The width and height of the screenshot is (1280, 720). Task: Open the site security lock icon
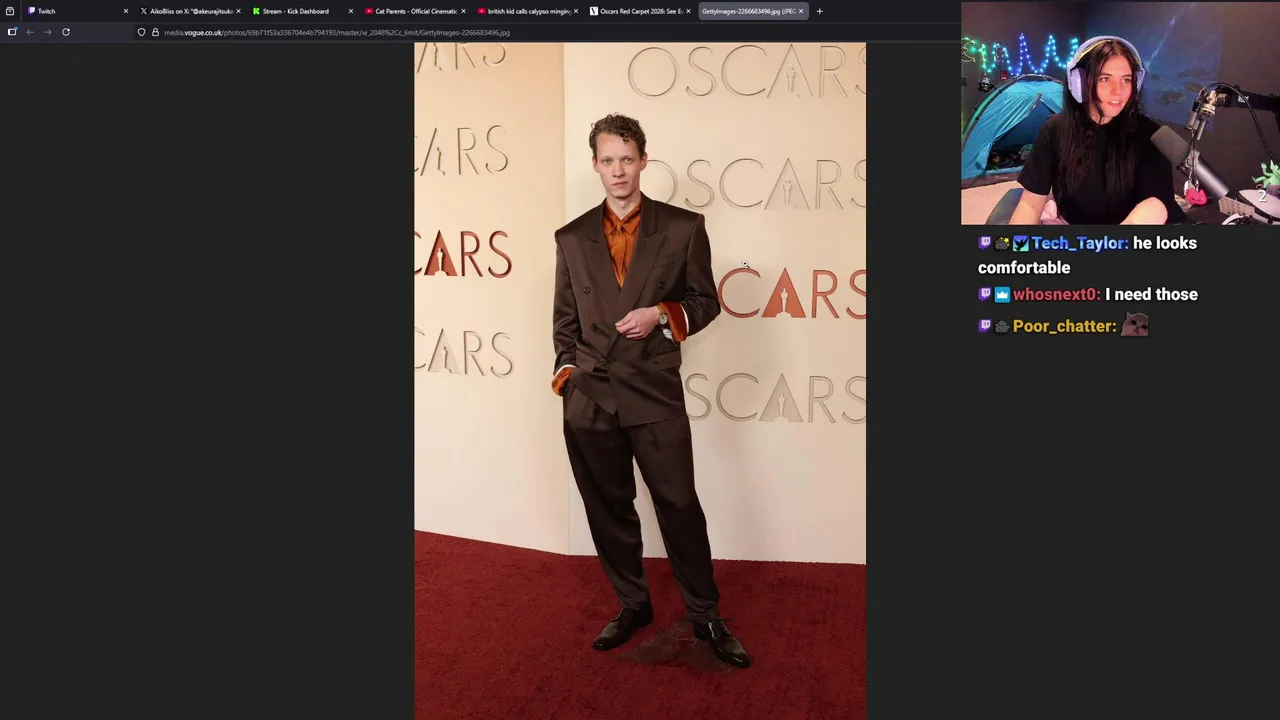click(x=155, y=32)
